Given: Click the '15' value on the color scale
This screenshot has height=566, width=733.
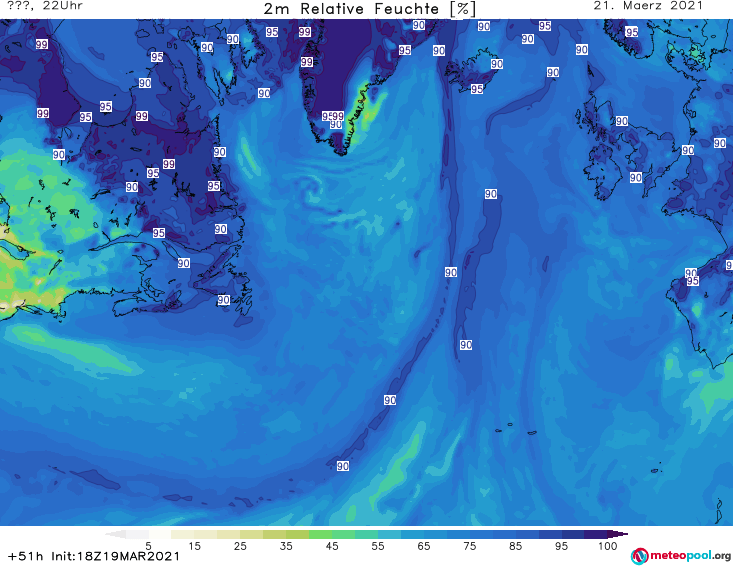Looking at the screenshot, I should [194, 546].
